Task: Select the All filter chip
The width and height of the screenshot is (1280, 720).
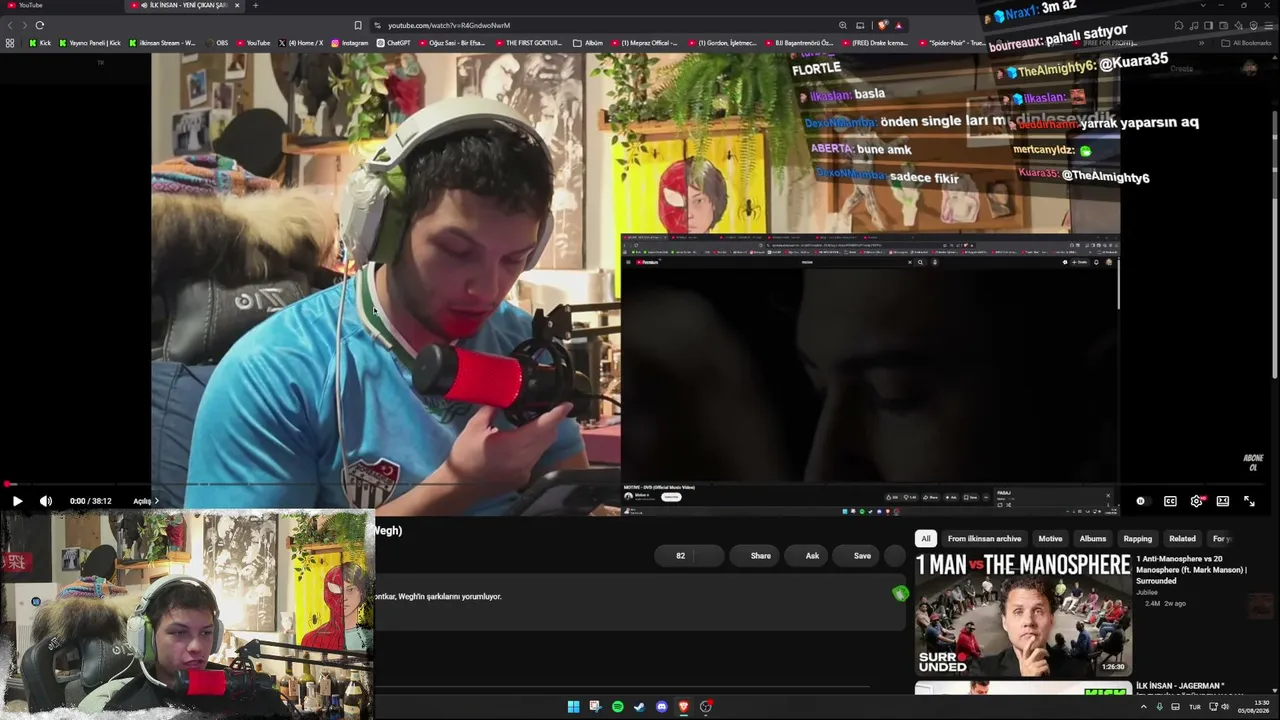Action: (x=926, y=539)
